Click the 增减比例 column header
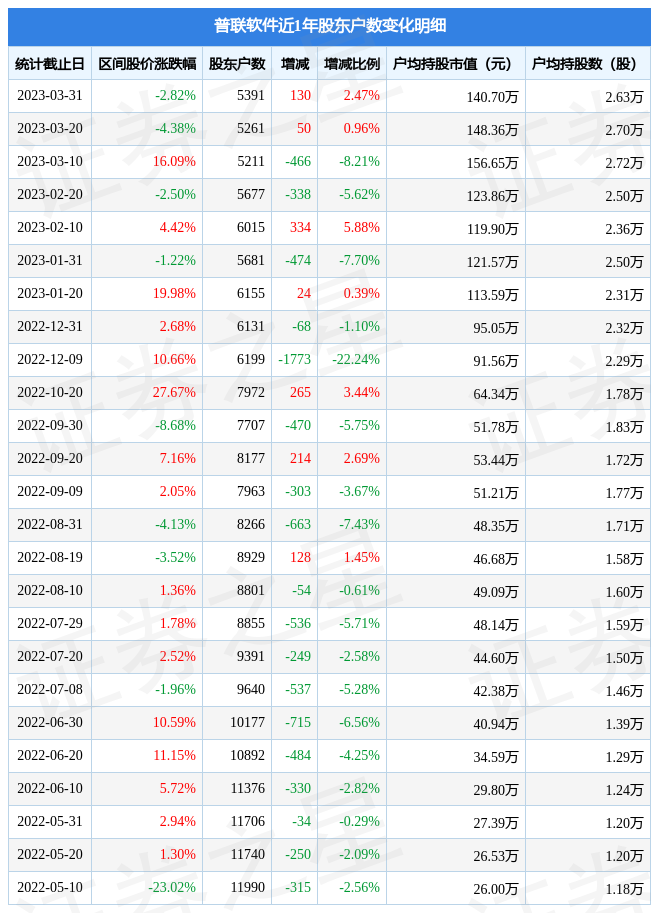The height and width of the screenshot is (913, 651). pos(352,63)
